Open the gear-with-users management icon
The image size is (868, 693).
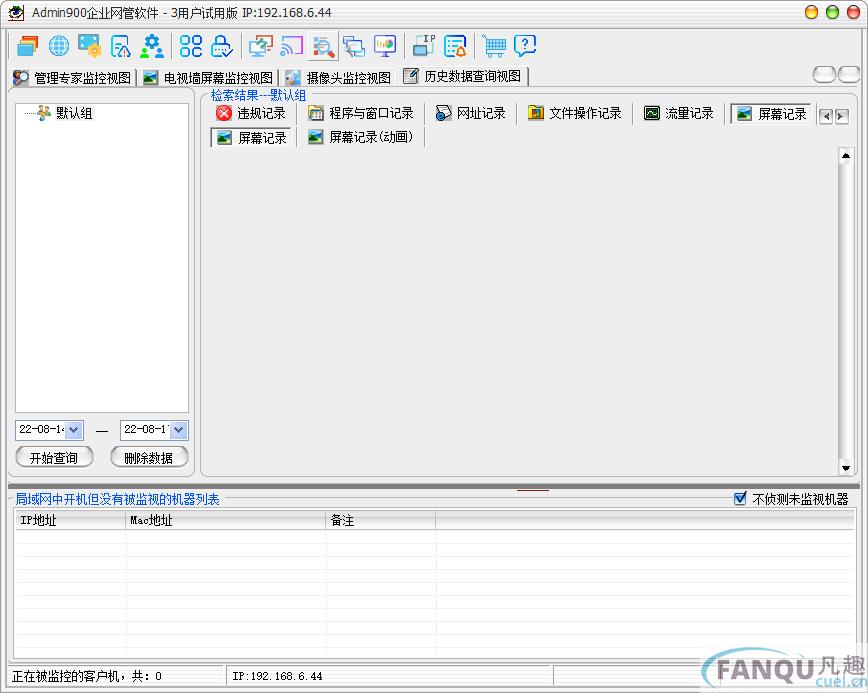(152, 46)
